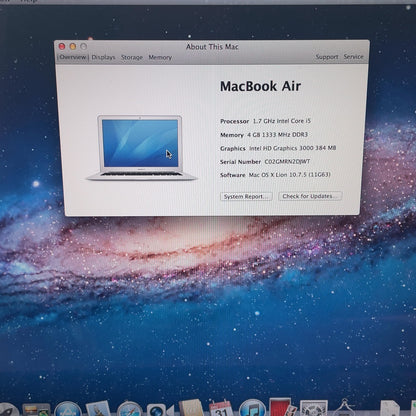Click the MacBook Air laptop image

point(141,148)
